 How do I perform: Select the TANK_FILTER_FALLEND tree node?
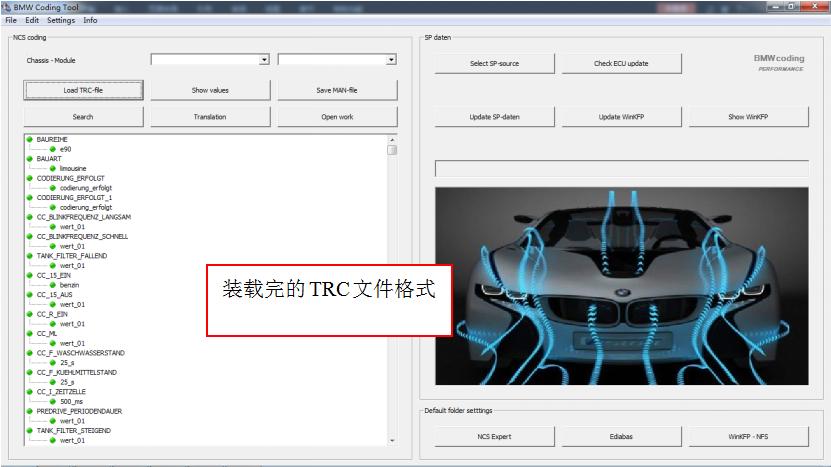point(72,256)
